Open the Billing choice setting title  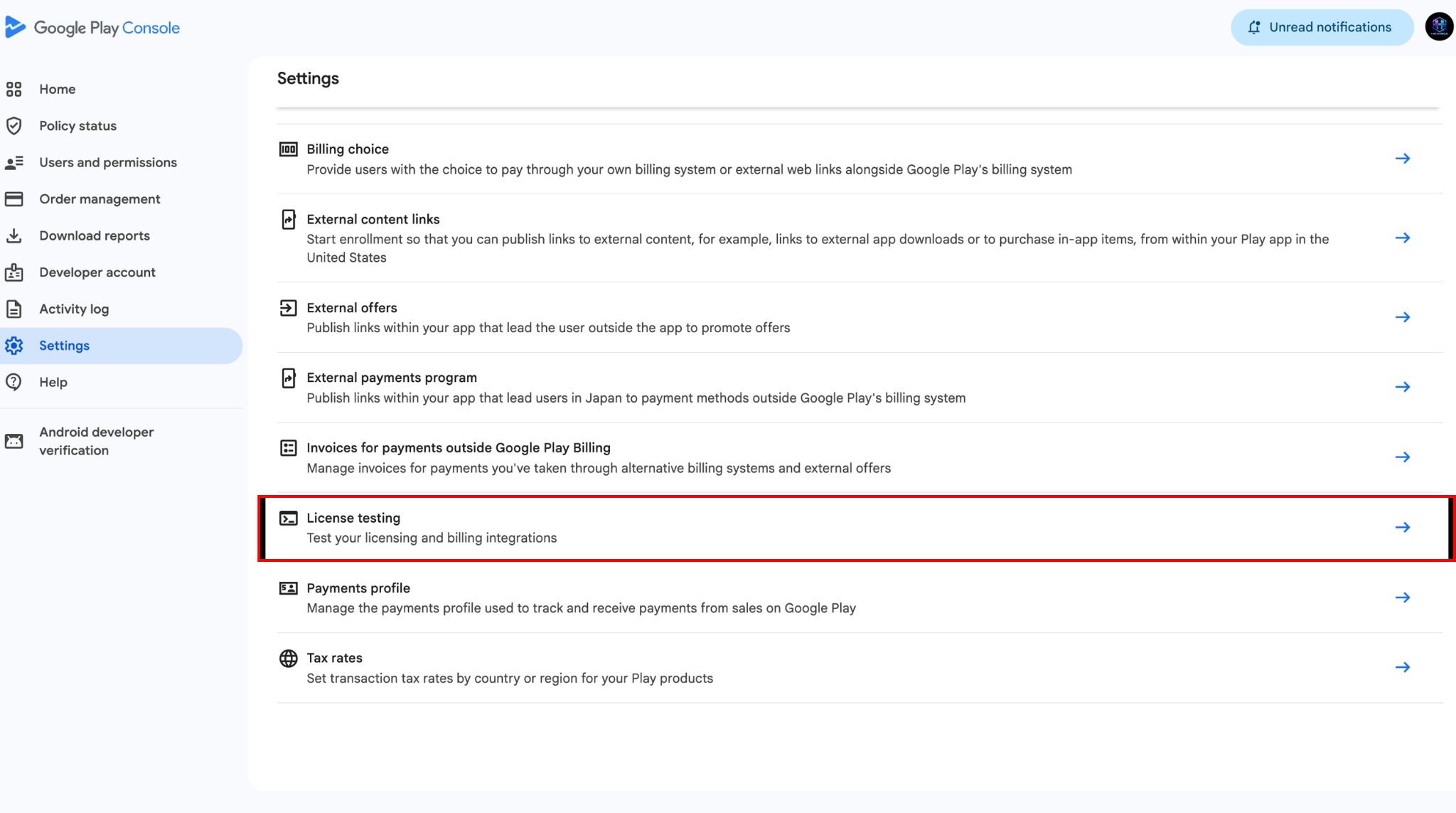(348, 149)
